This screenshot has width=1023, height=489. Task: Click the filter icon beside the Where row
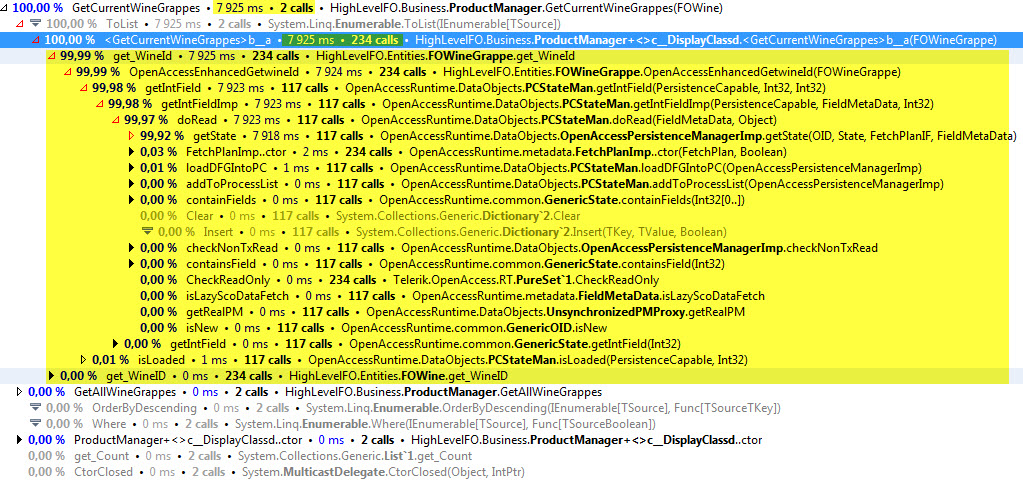point(35,424)
